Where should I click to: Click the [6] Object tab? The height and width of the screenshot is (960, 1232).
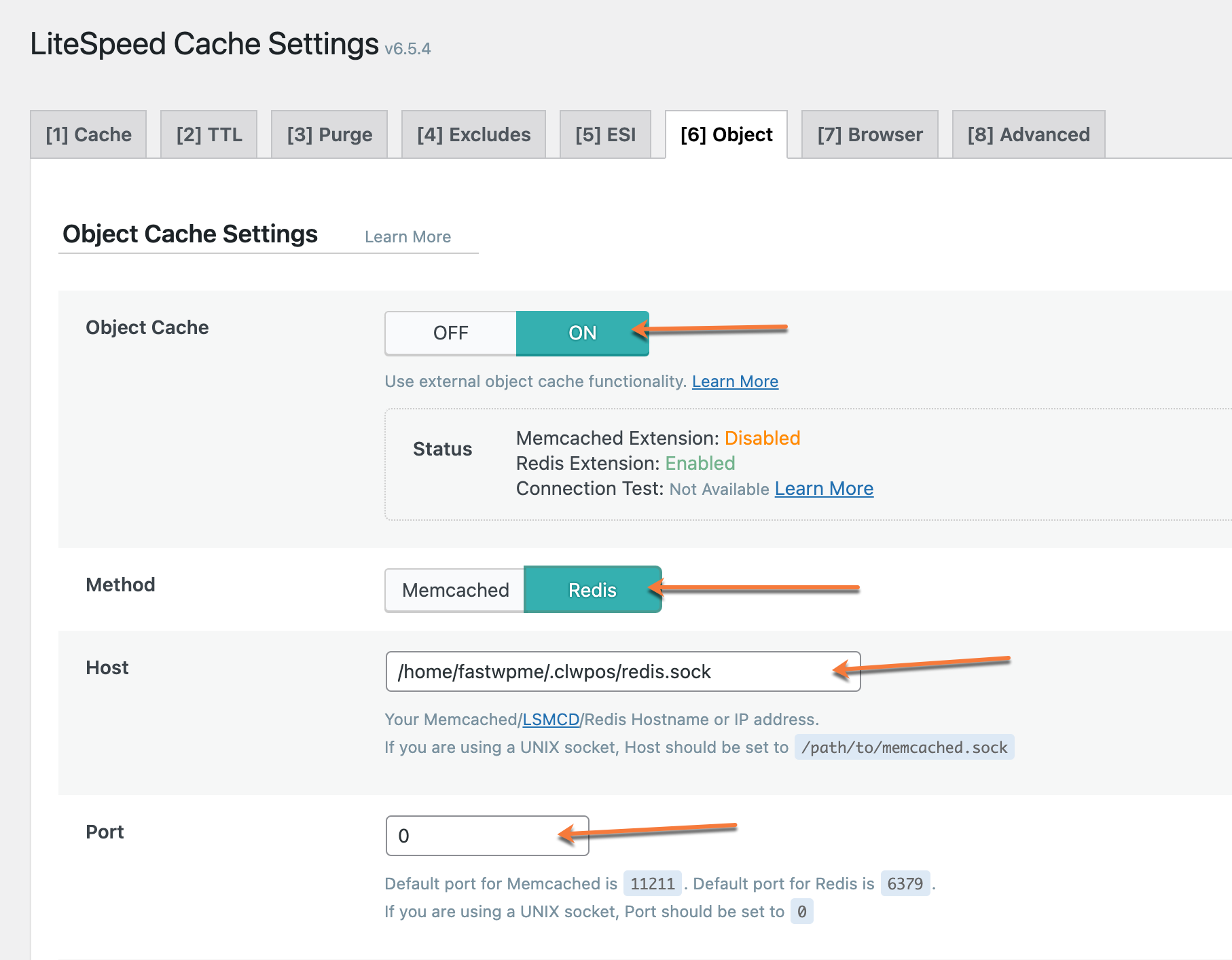point(726,134)
